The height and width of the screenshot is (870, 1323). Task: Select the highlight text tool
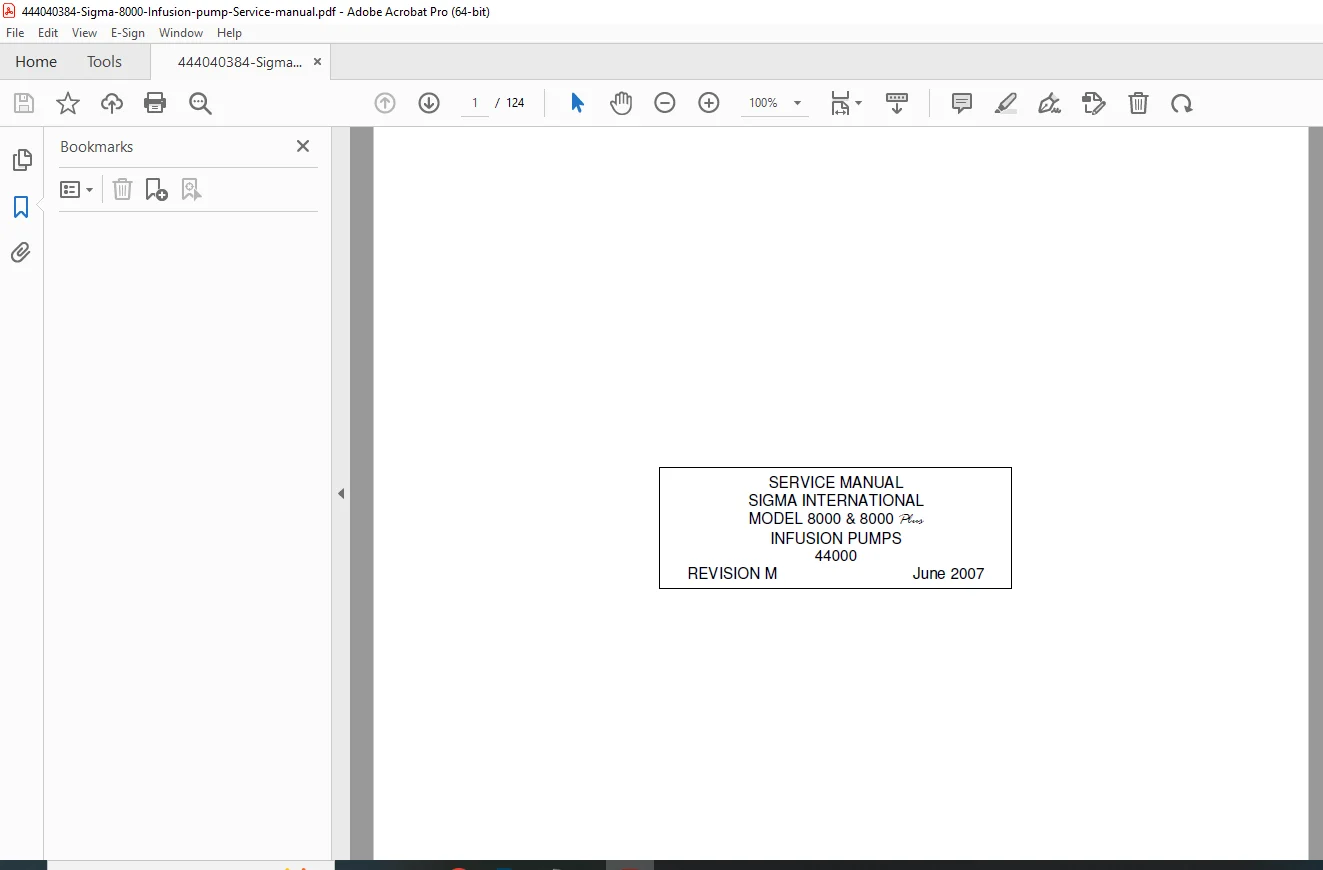click(1006, 103)
